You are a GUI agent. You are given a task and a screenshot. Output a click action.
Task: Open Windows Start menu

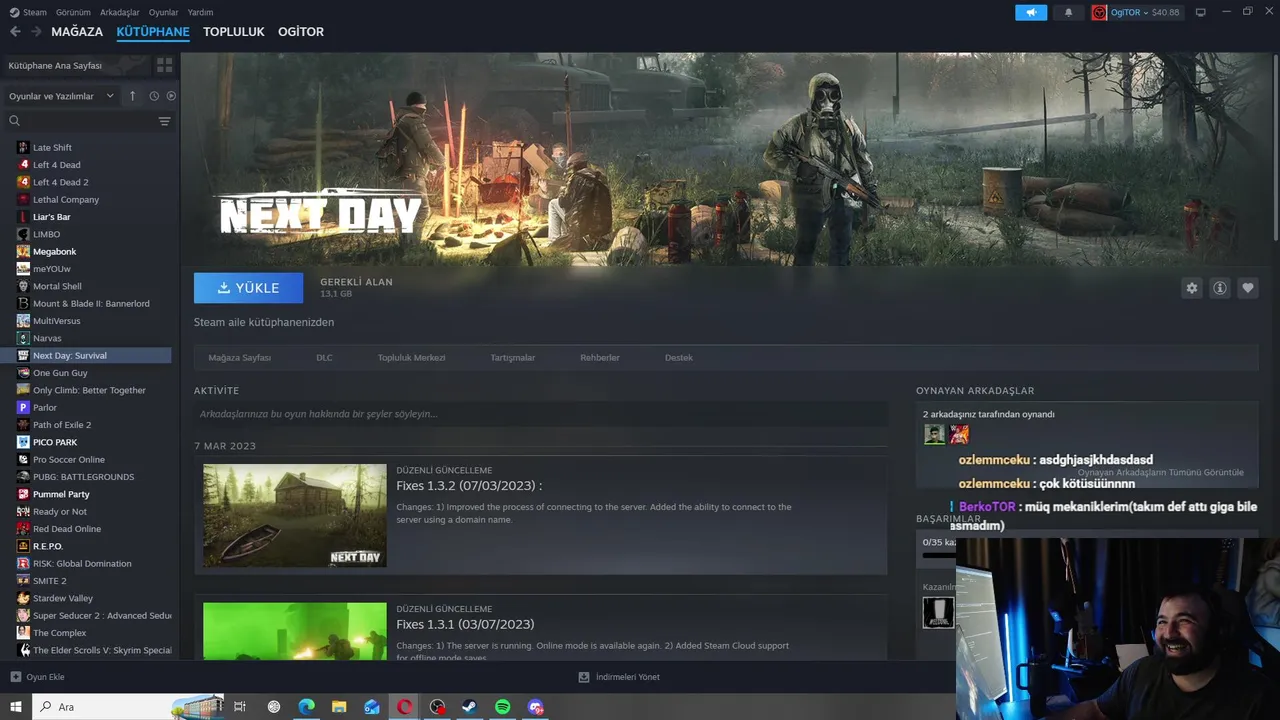(15, 707)
